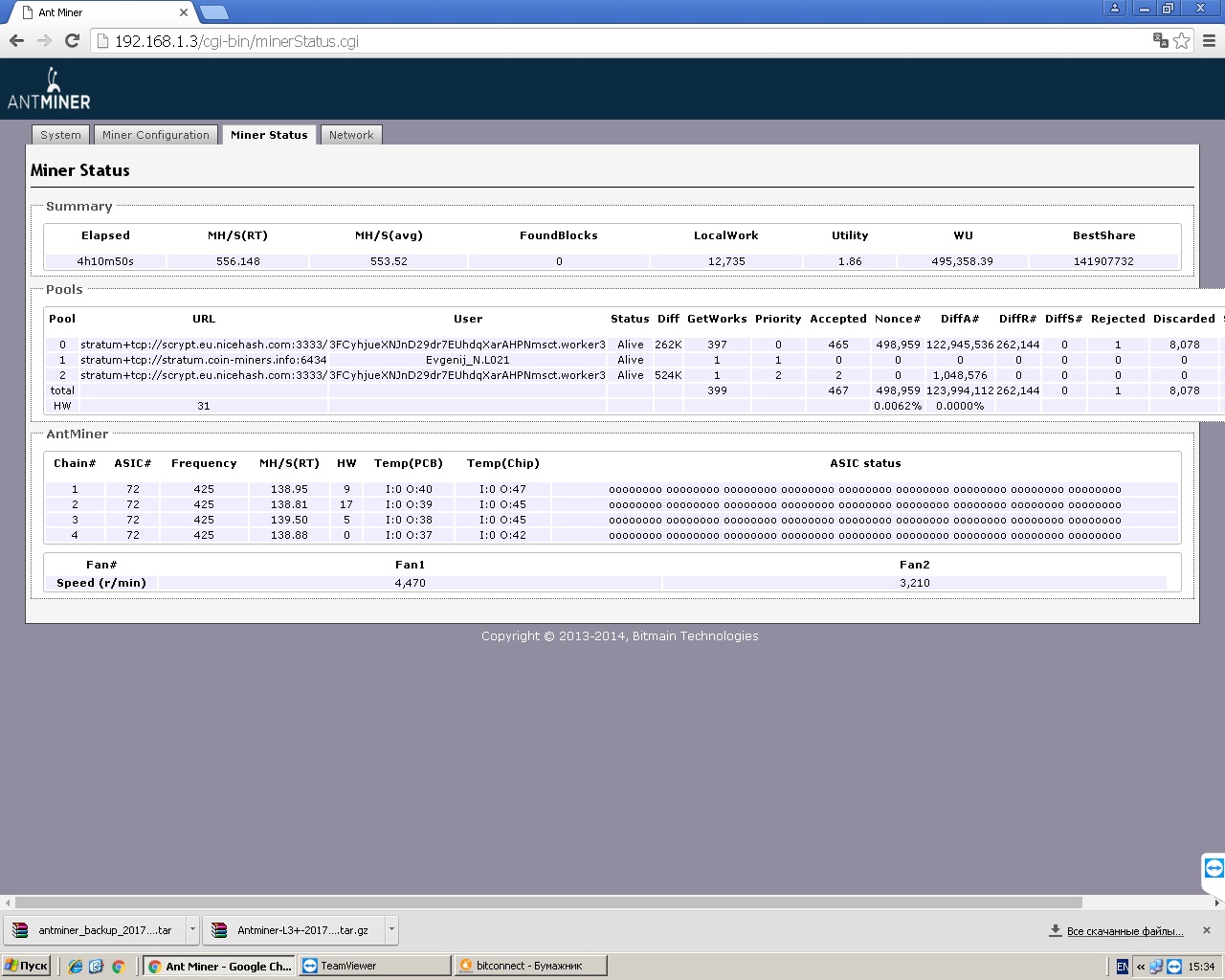The width and height of the screenshot is (1225, 980).
Task: Select the Ant Miner browser tab
Action: [x=101, y=12]
